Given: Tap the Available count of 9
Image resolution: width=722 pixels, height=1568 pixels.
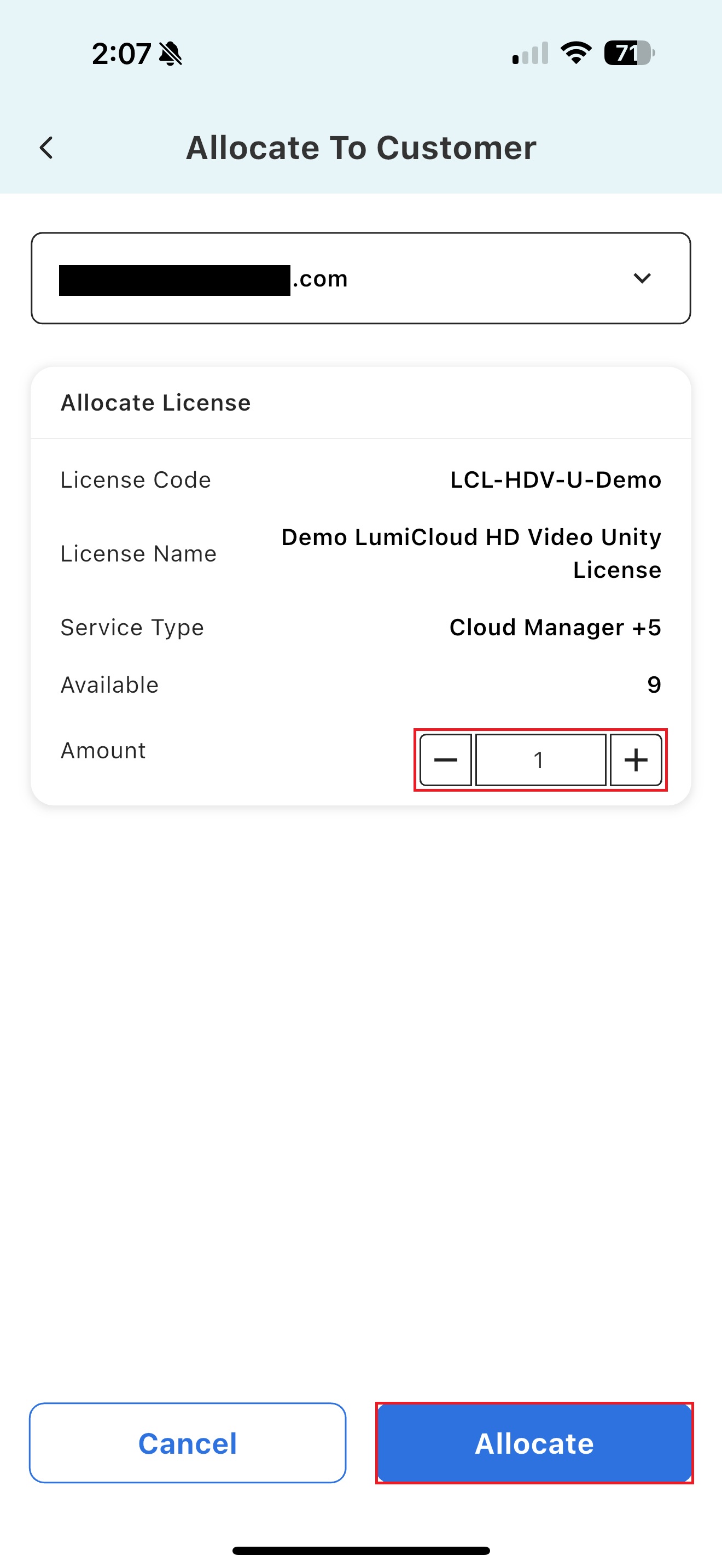Looking at the screenshot, I should [654, 685].
